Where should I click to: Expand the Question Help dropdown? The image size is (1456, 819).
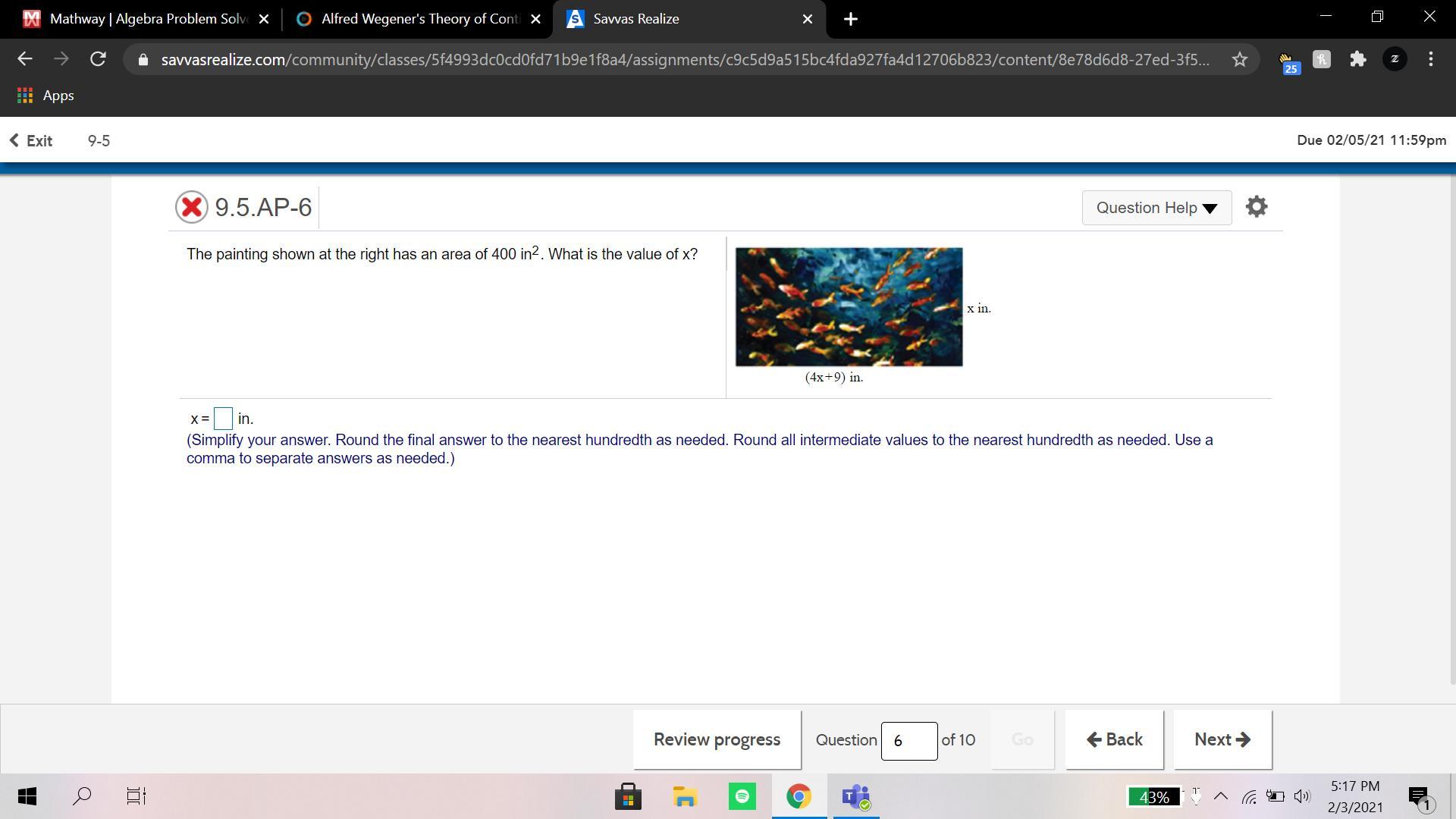[1156, 208]
